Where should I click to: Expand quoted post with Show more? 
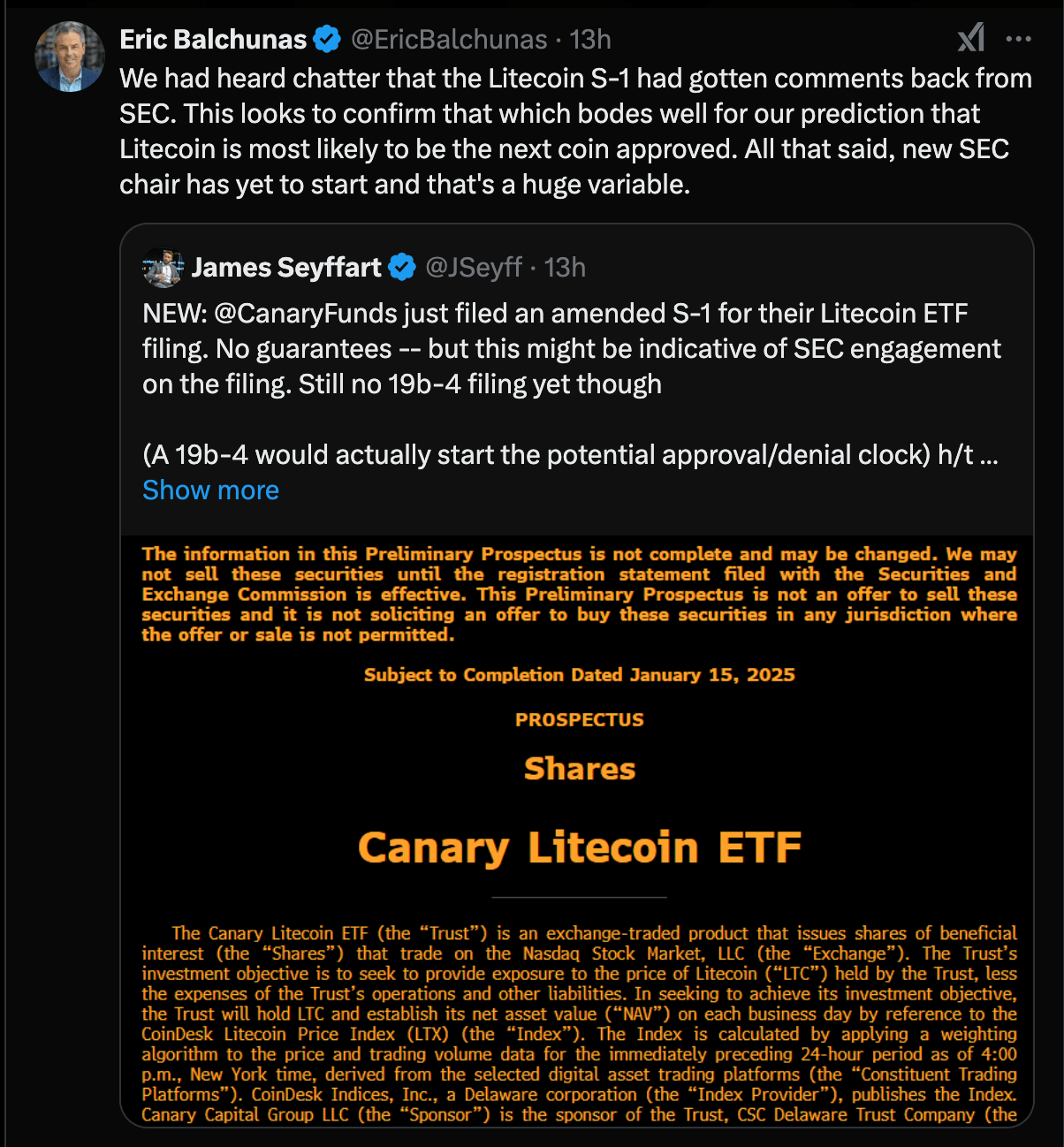pyautogui.click(x=210, y=490)
